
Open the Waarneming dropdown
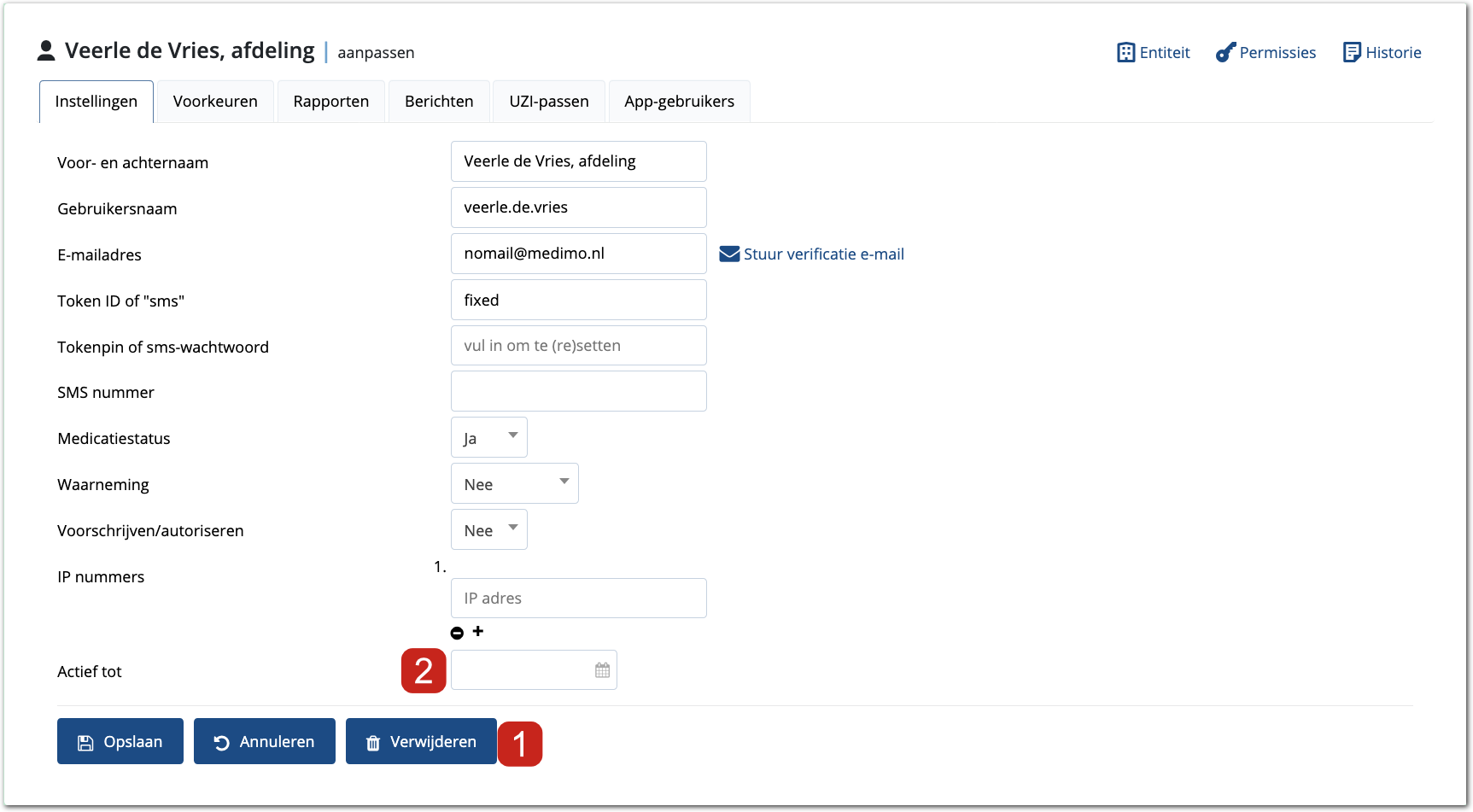coord(514,483)
